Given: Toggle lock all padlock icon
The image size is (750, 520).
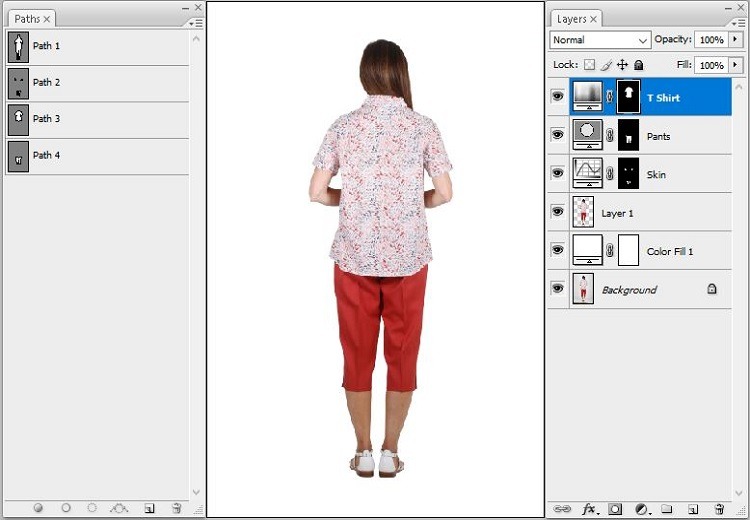Looking at the screenshot, I should 639,65.
